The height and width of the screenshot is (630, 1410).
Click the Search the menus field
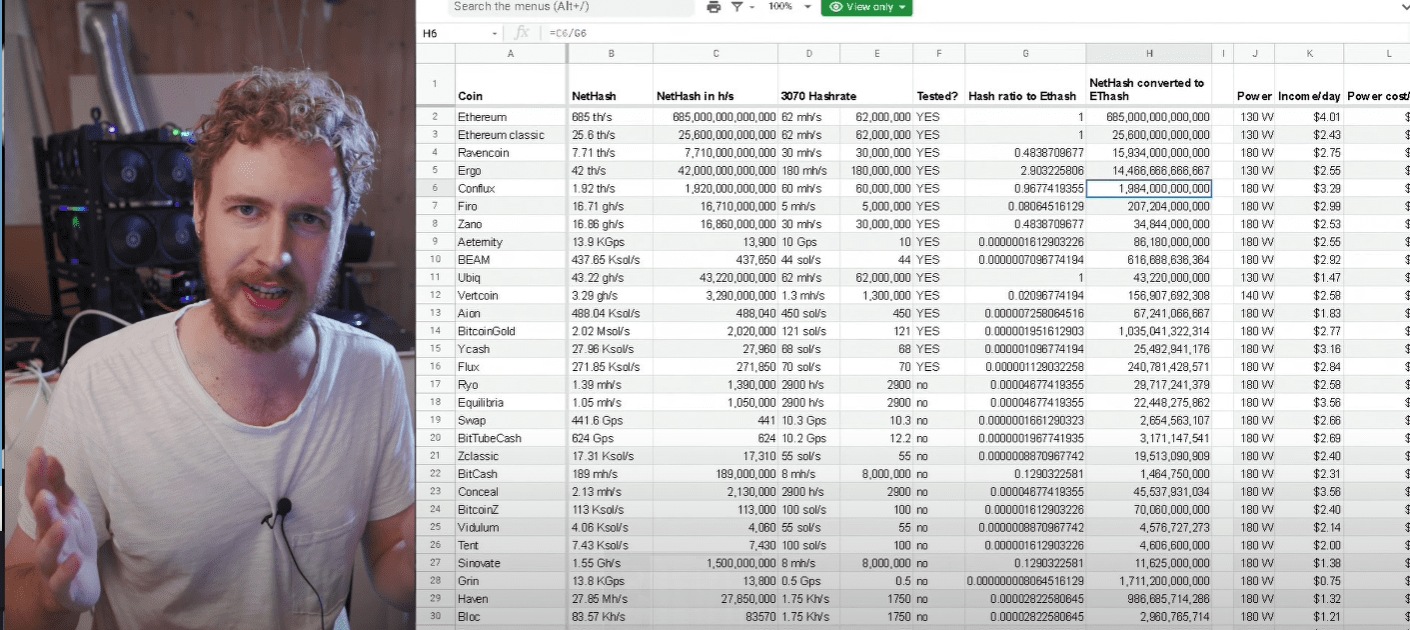coord(570,6)
